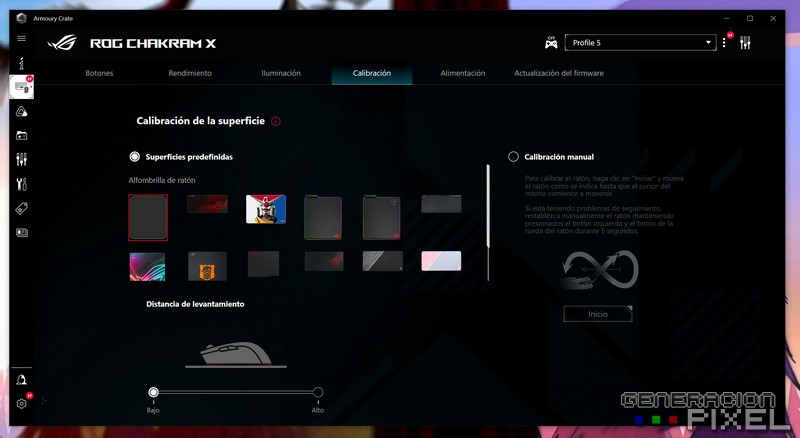Screen dimensions: 800x438
Task: Select the red ROG wide mouse pad thumbnail
Action: pos(207,204)
